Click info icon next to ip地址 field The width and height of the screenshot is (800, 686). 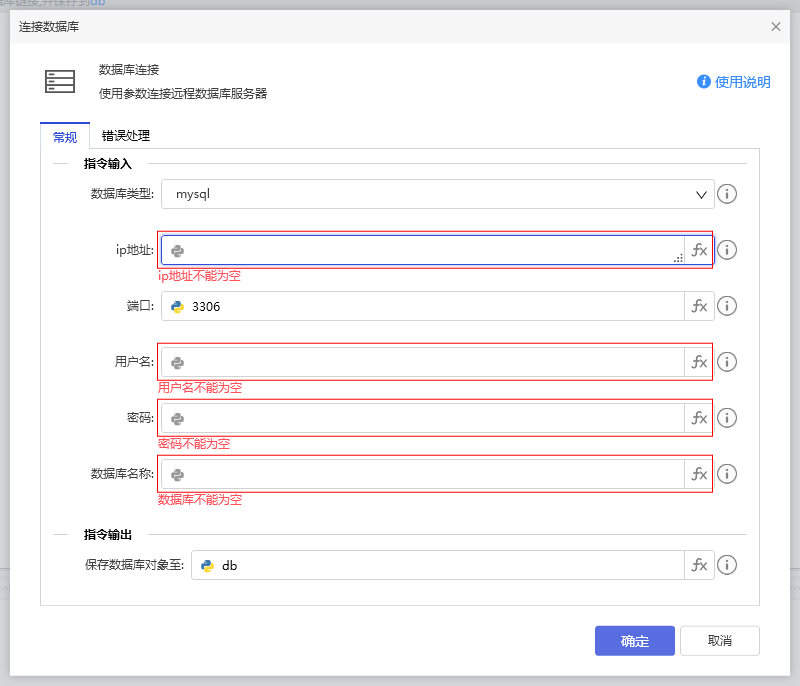(728, 250)
